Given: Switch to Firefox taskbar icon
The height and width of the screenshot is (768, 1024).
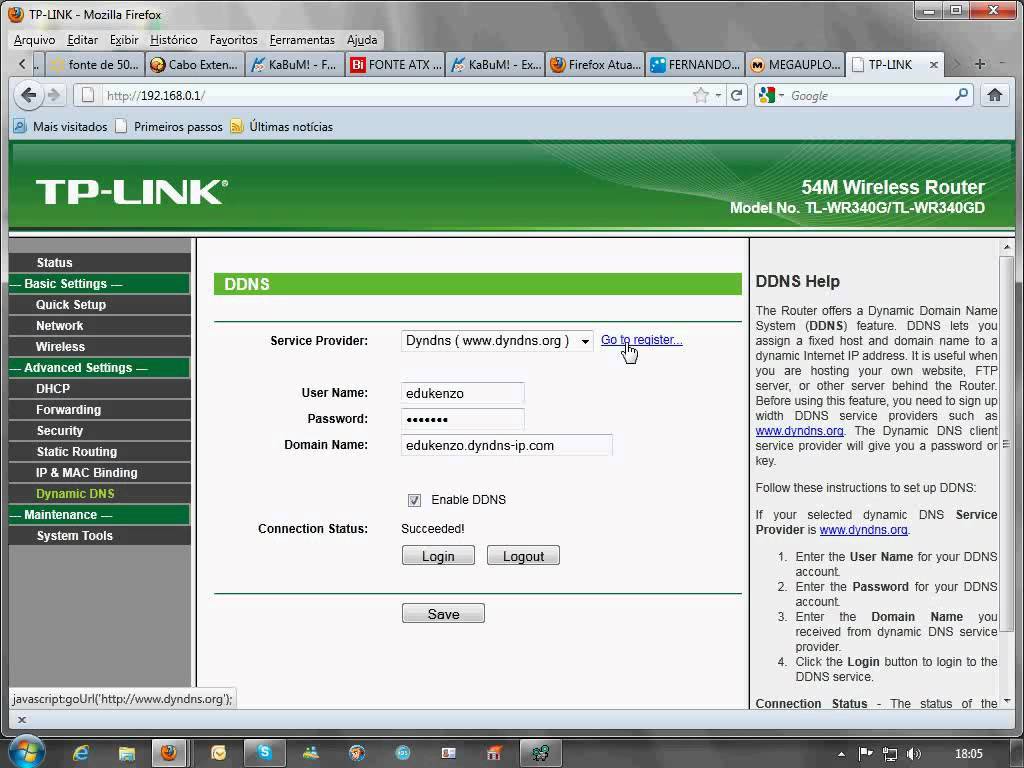Looking at the screenshot, I should (x=168, y=754).
